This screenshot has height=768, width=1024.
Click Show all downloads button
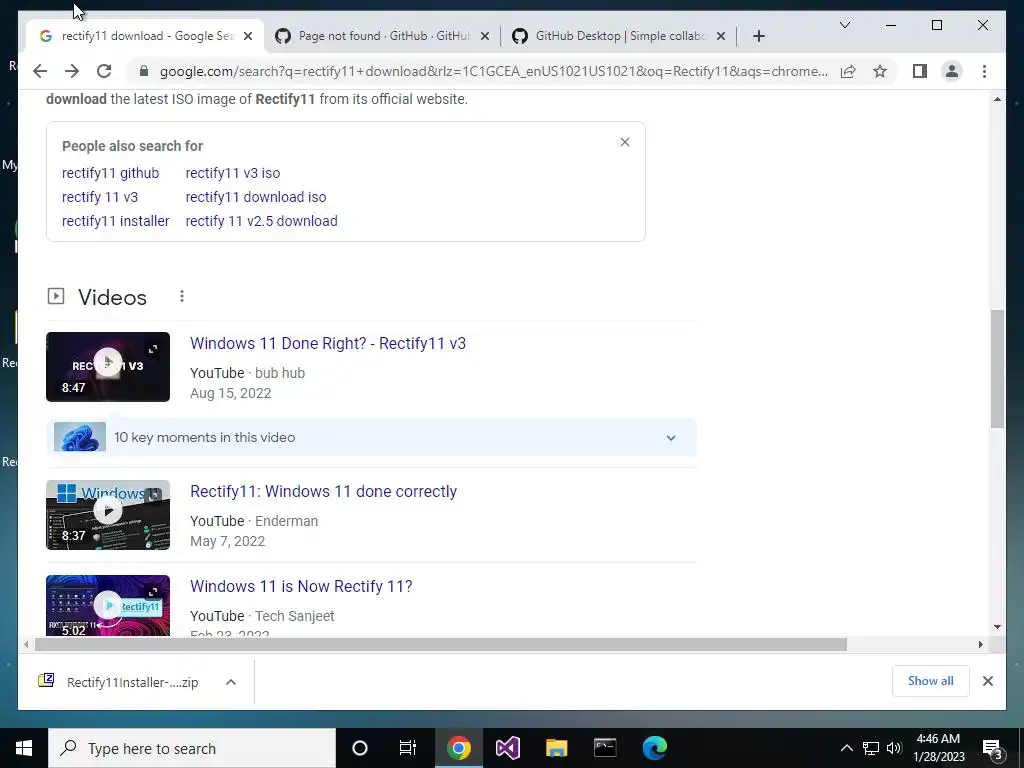pyautogui.click(x=931, y=681)
